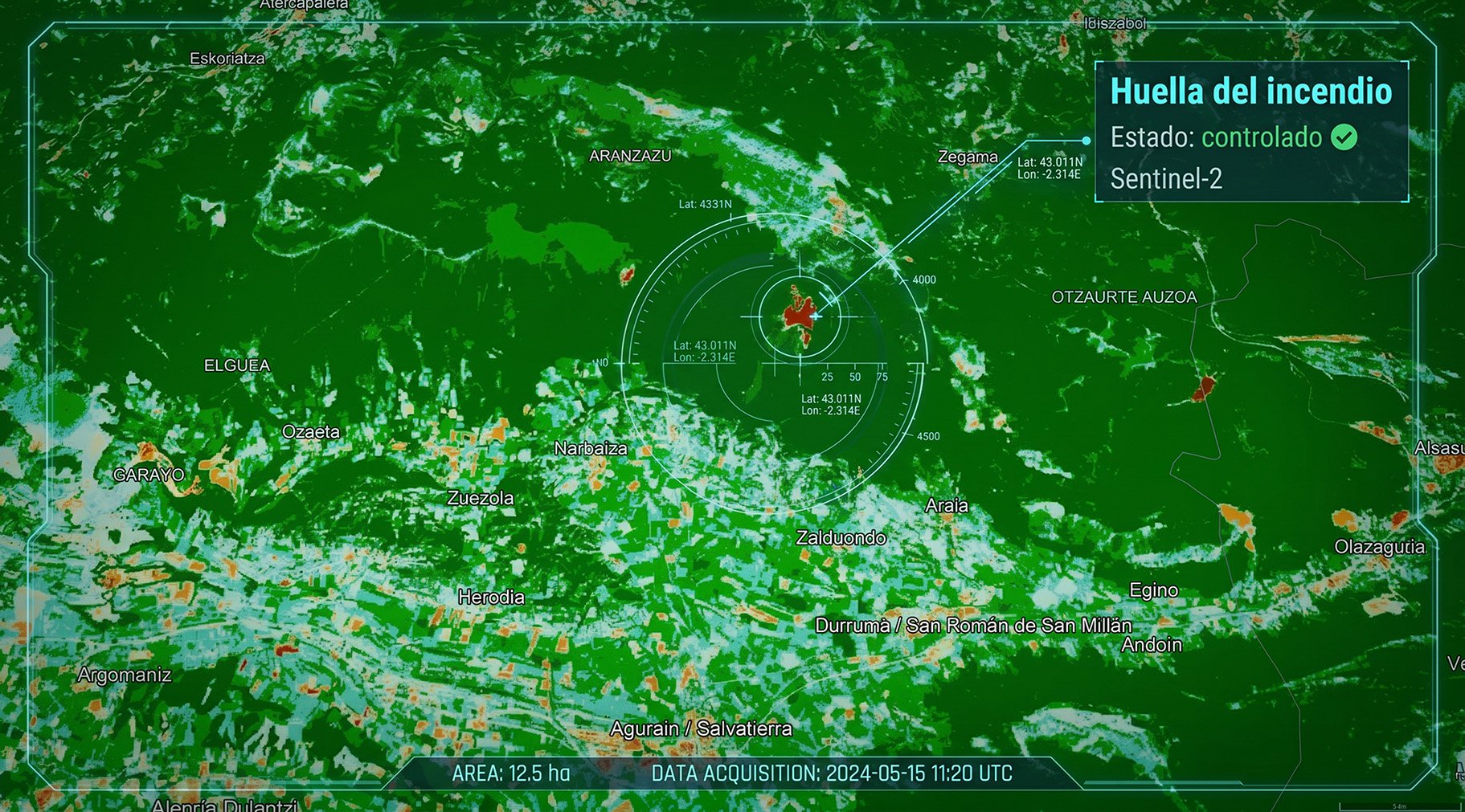Click the coordinates label left of crosshair

pos(705,352)
